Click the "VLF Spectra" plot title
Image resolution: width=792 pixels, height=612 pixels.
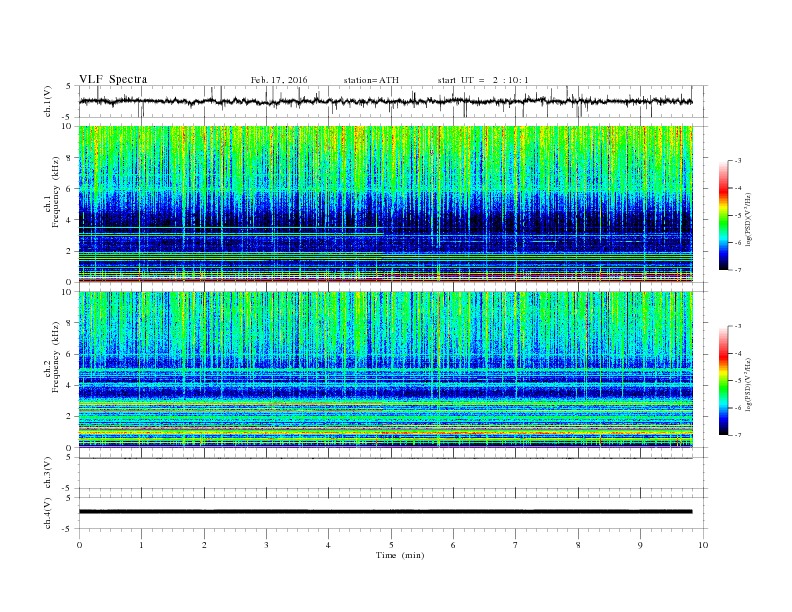113,79
